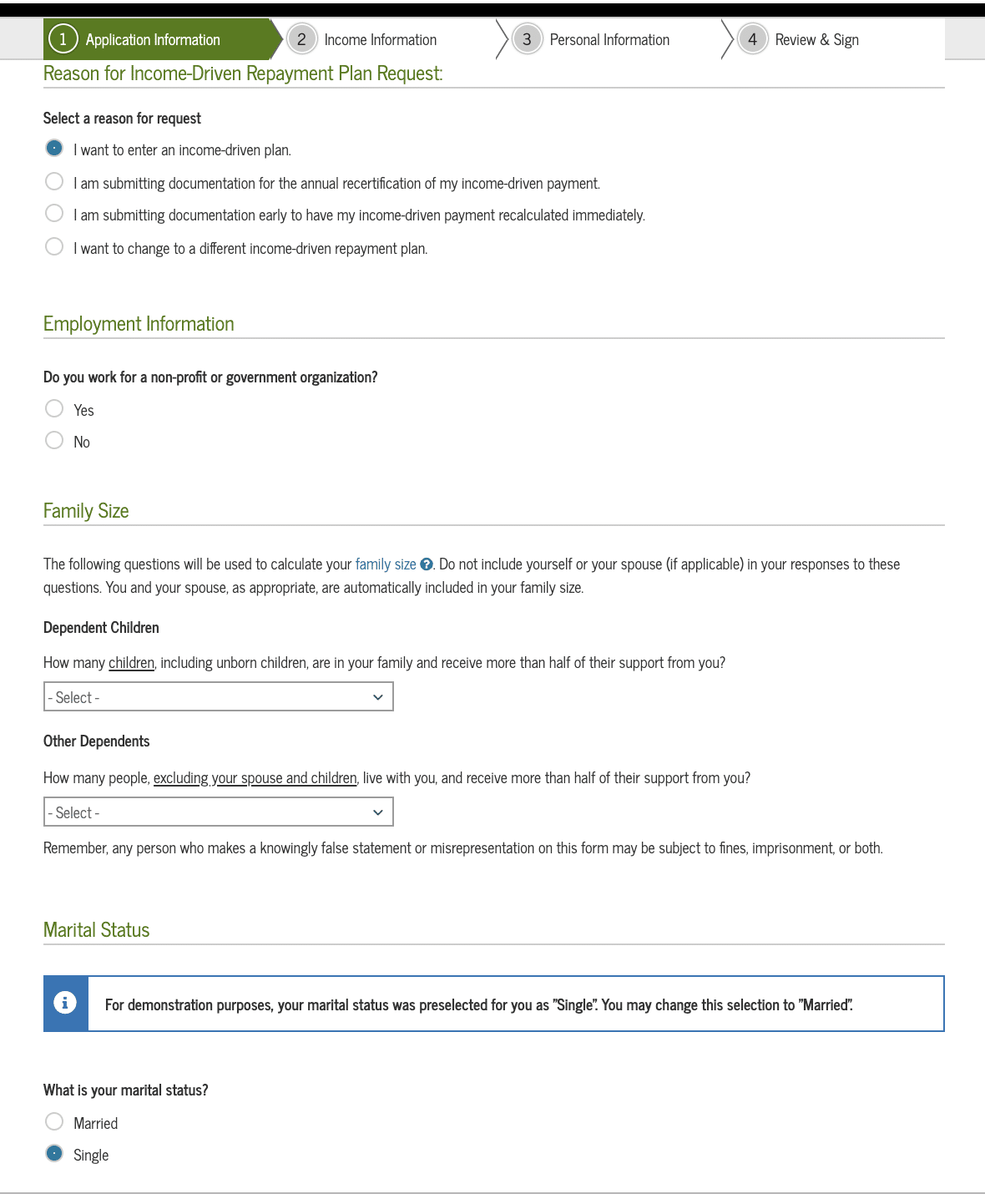
Task: Click the step 4 circle numbered icon
Action: (x=753, y=39)
